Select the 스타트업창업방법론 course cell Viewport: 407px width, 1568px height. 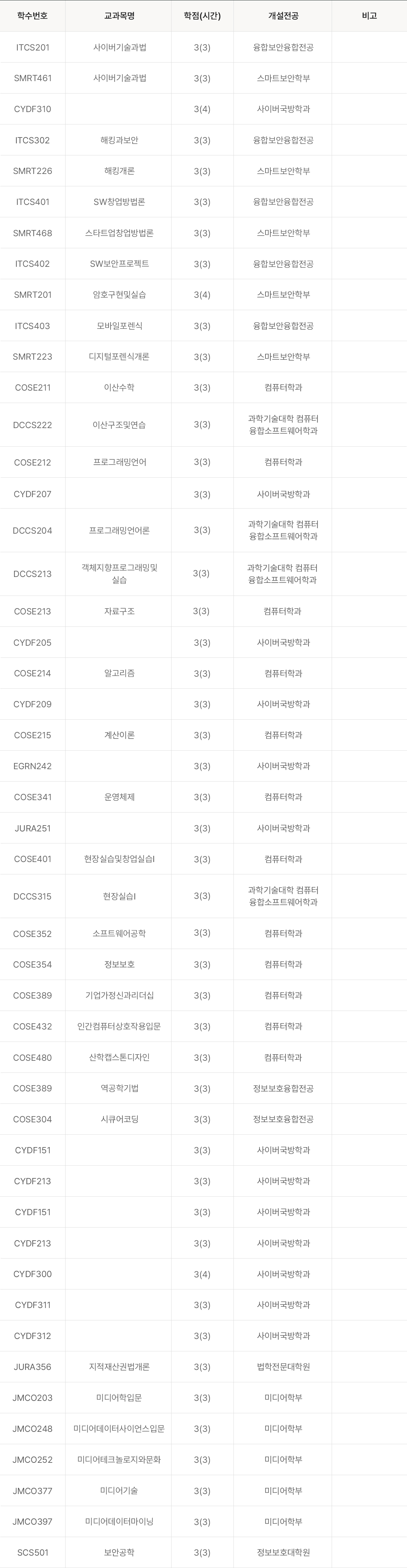click(x=119, y=233)
